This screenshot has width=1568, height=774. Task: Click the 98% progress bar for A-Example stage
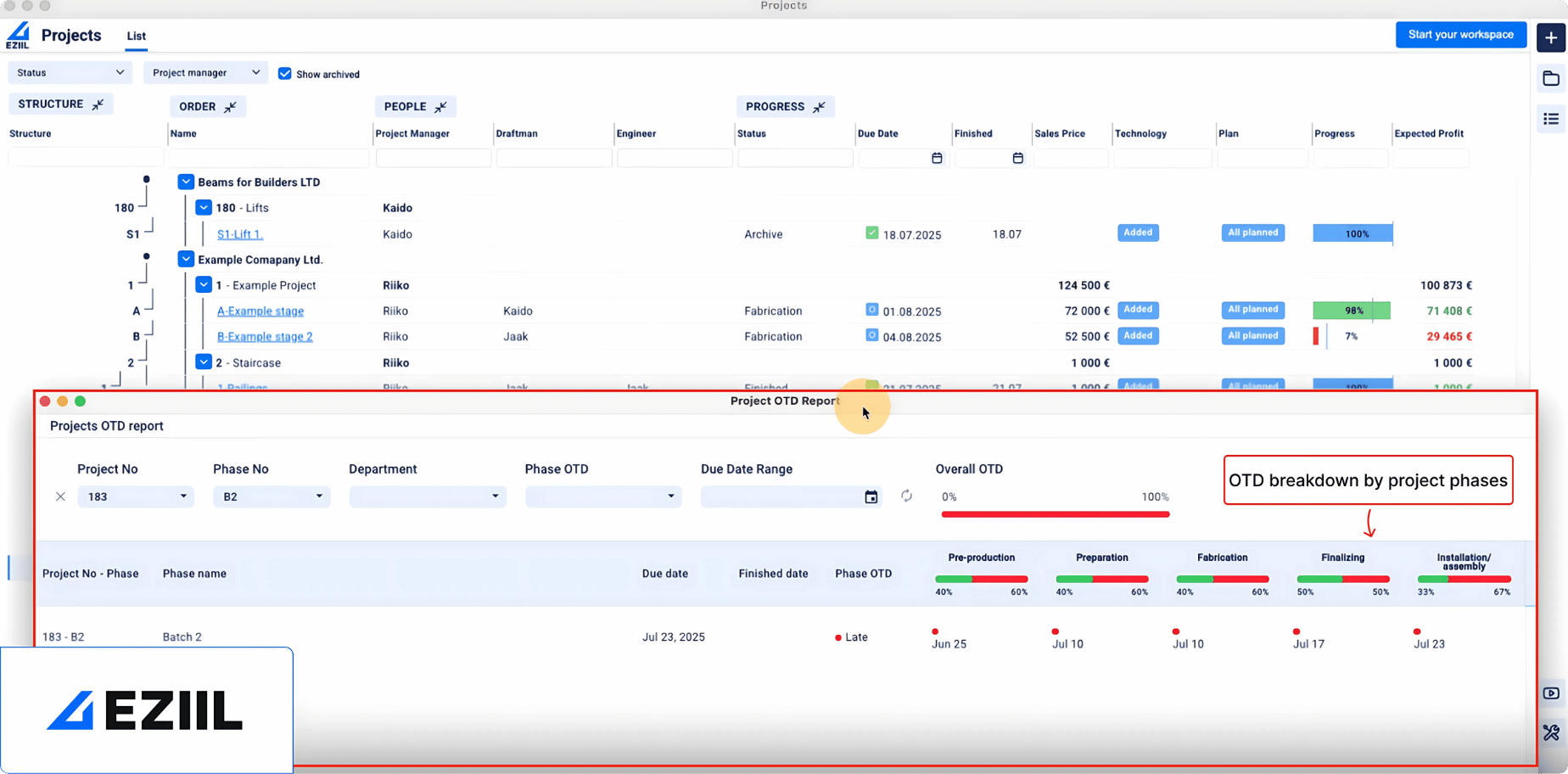point(1352,311)
